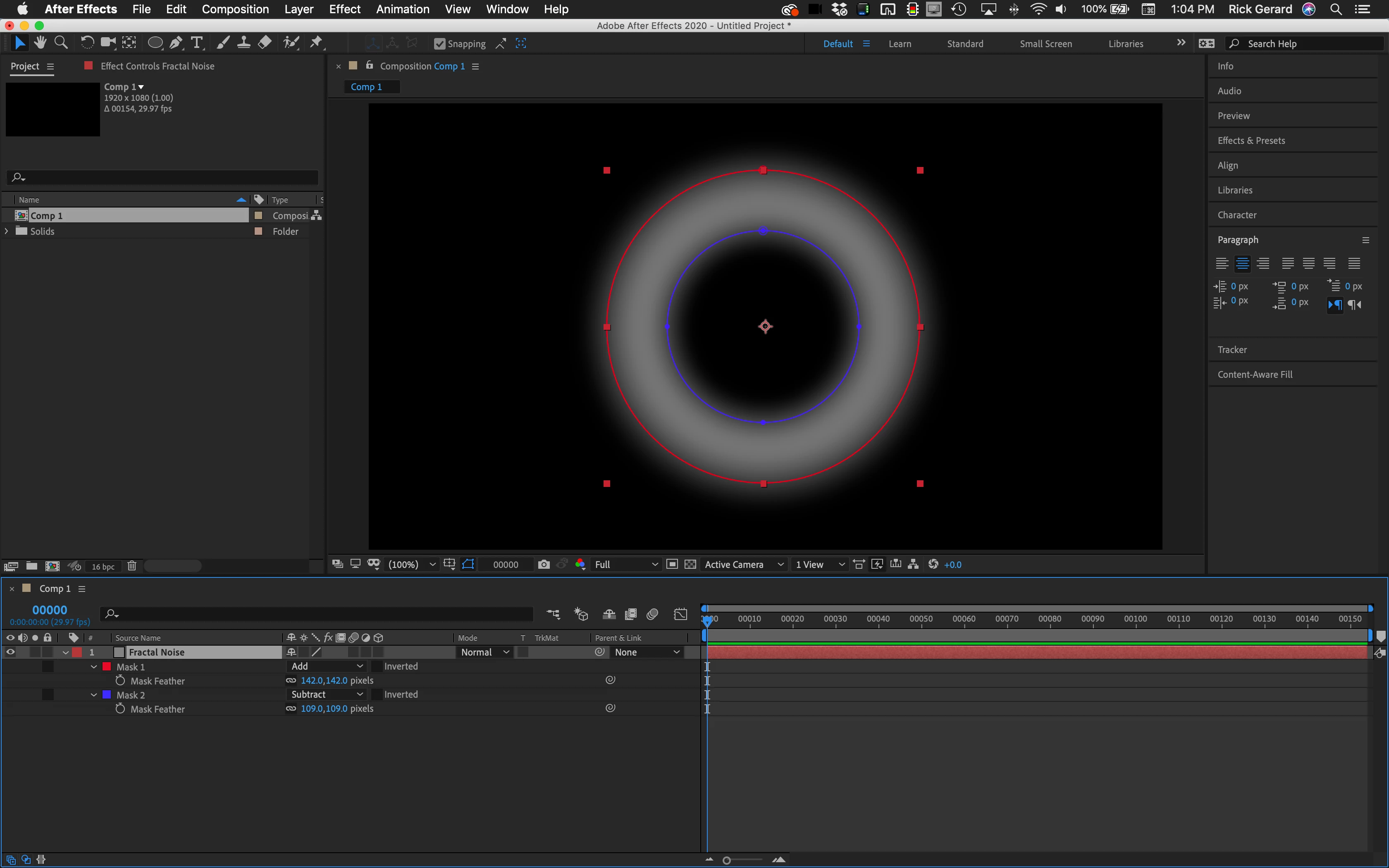The image size is (1389, 868).
Task: Hide the Fractal Noise layer
Action: [x=10, y=652]
